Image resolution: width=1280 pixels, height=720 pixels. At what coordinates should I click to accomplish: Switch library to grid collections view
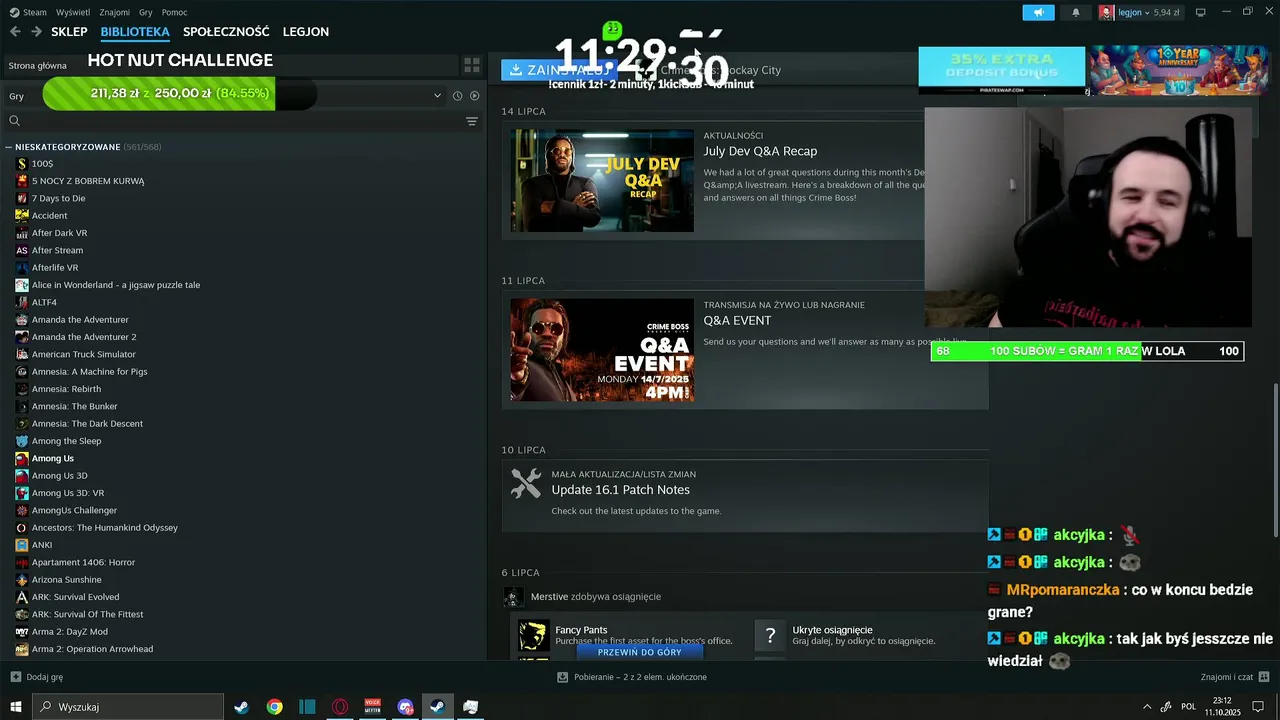pos(472,65)
